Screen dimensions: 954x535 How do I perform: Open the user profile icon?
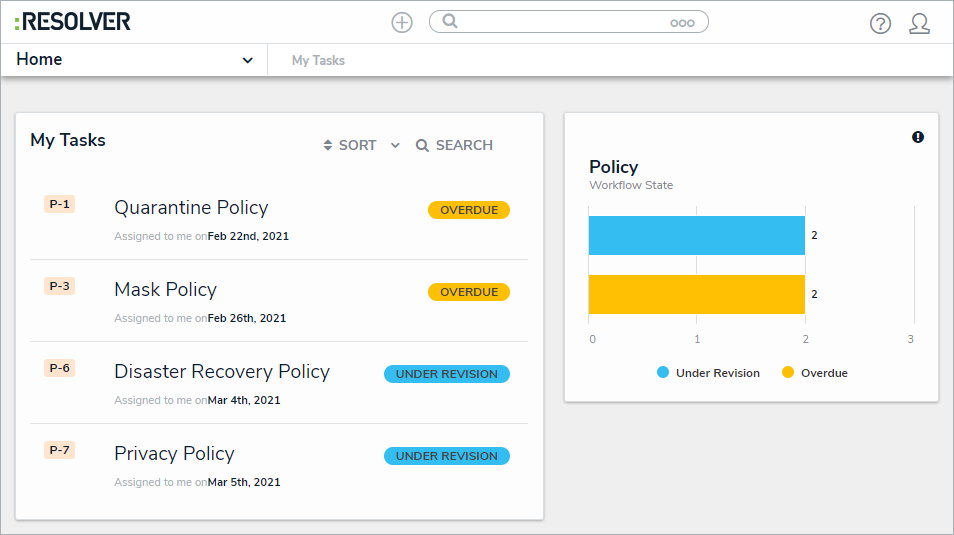(919, 24)
